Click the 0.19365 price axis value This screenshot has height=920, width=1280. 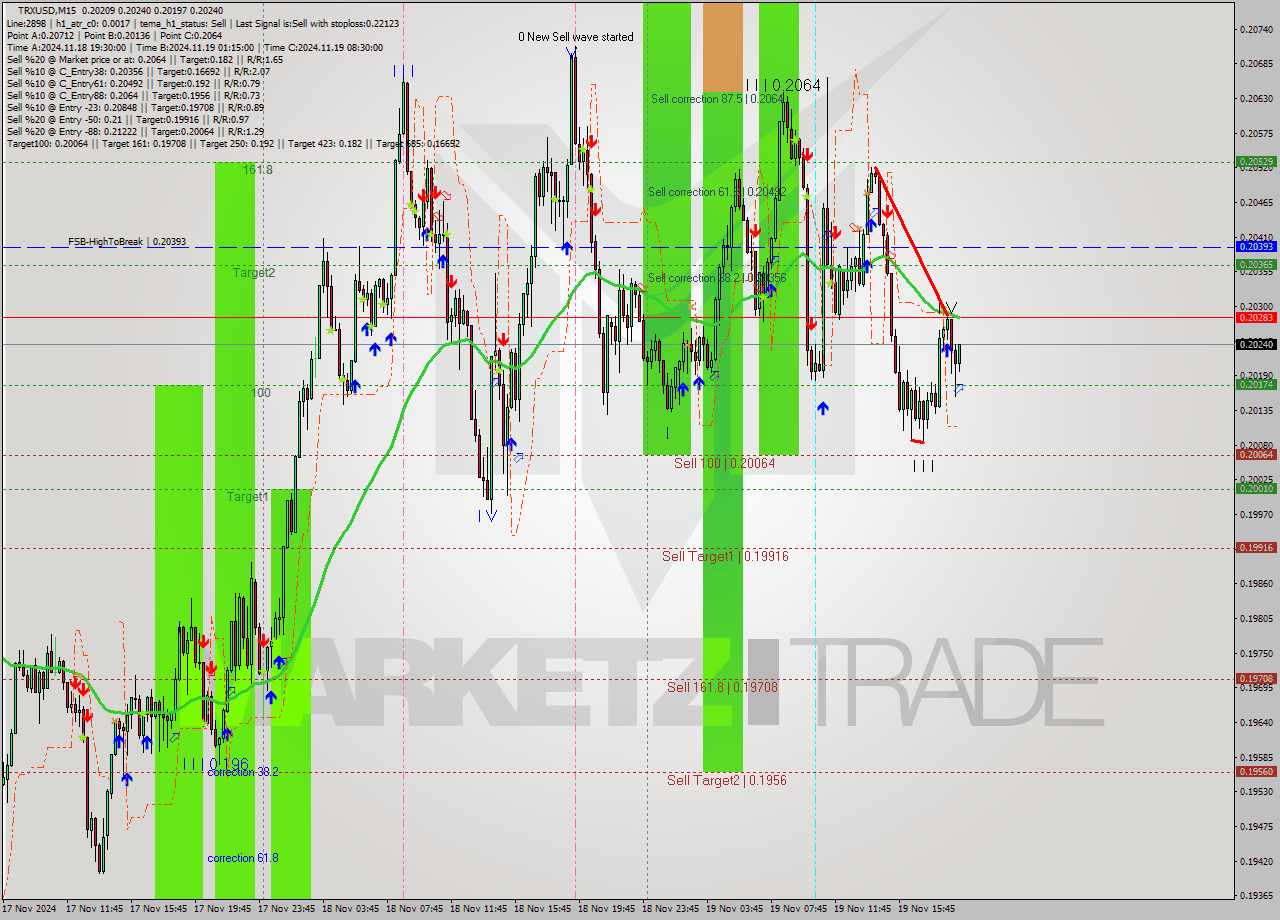coord(1256,895)
